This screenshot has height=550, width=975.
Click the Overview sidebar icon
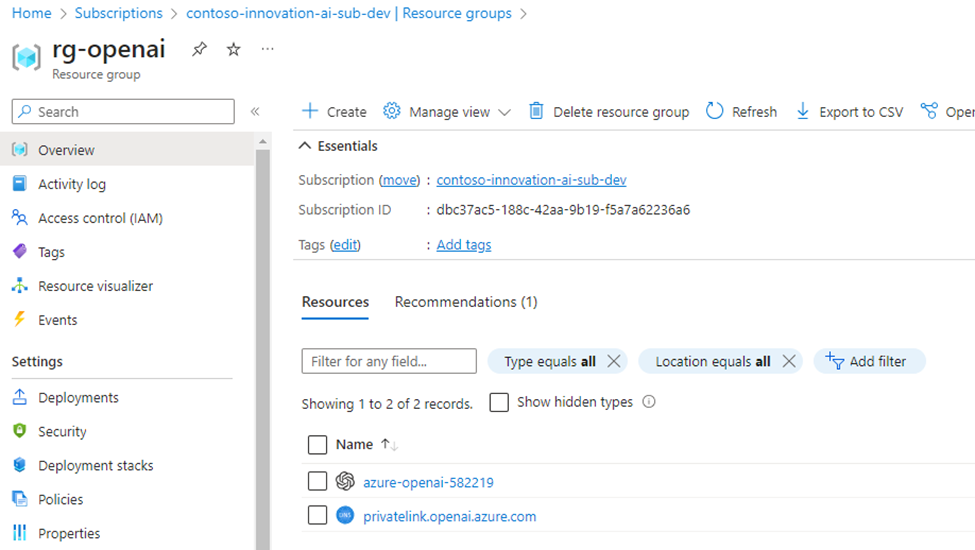click(20, 150)
